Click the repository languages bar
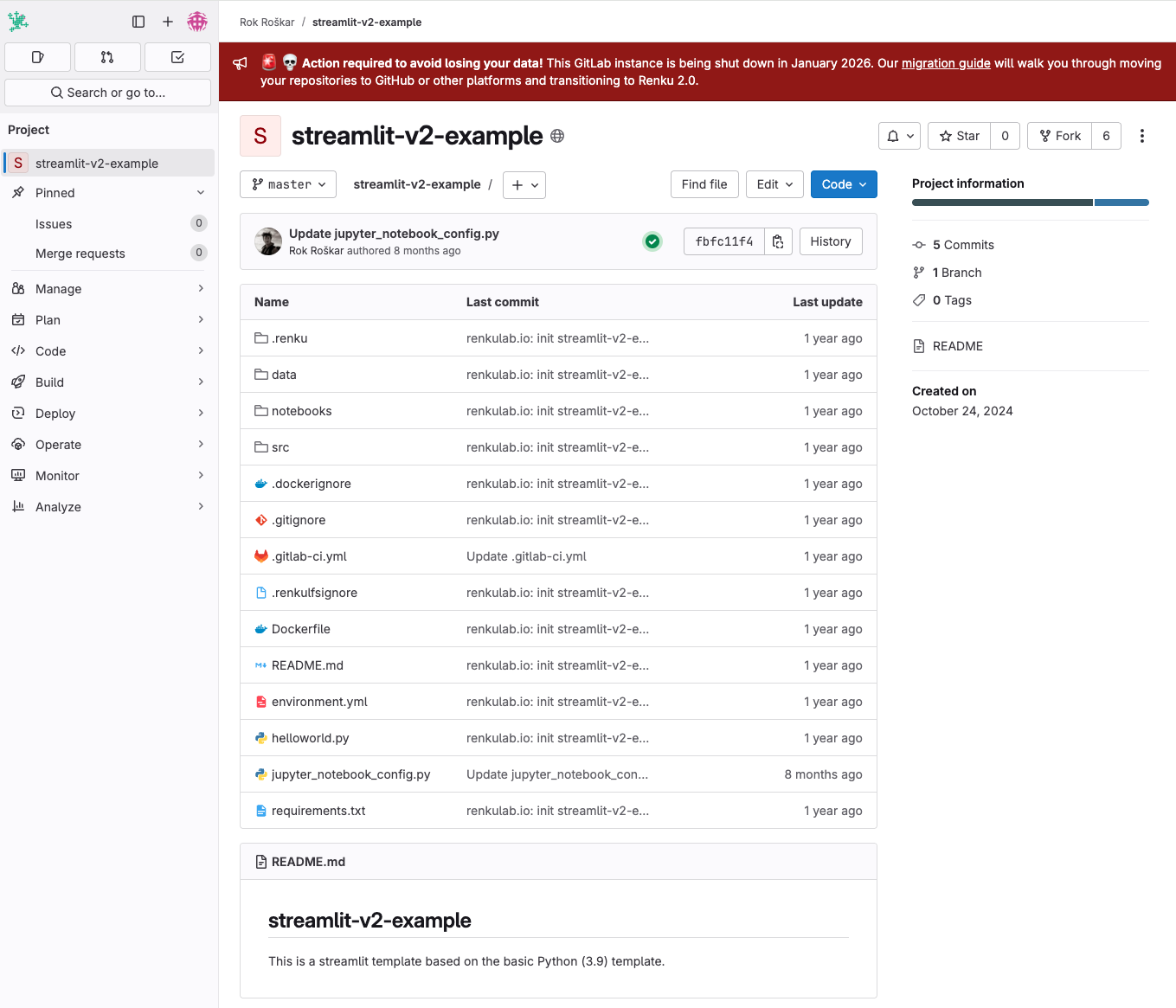This screenshot has width=1176, height=1008. coord(1031,202)
